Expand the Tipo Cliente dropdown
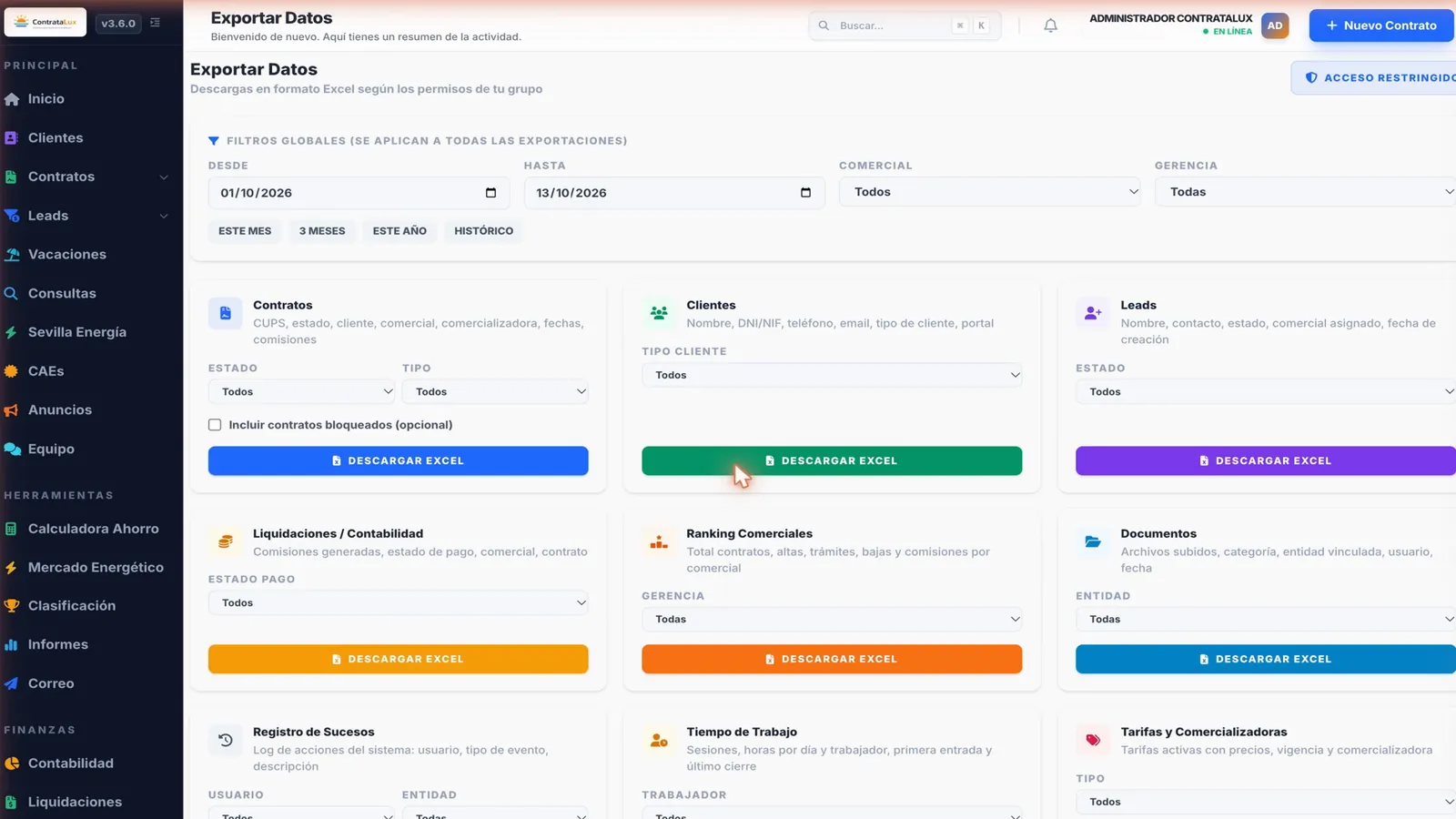The height and width of the screenshot is (819, 1456). [x=832, y=375]
